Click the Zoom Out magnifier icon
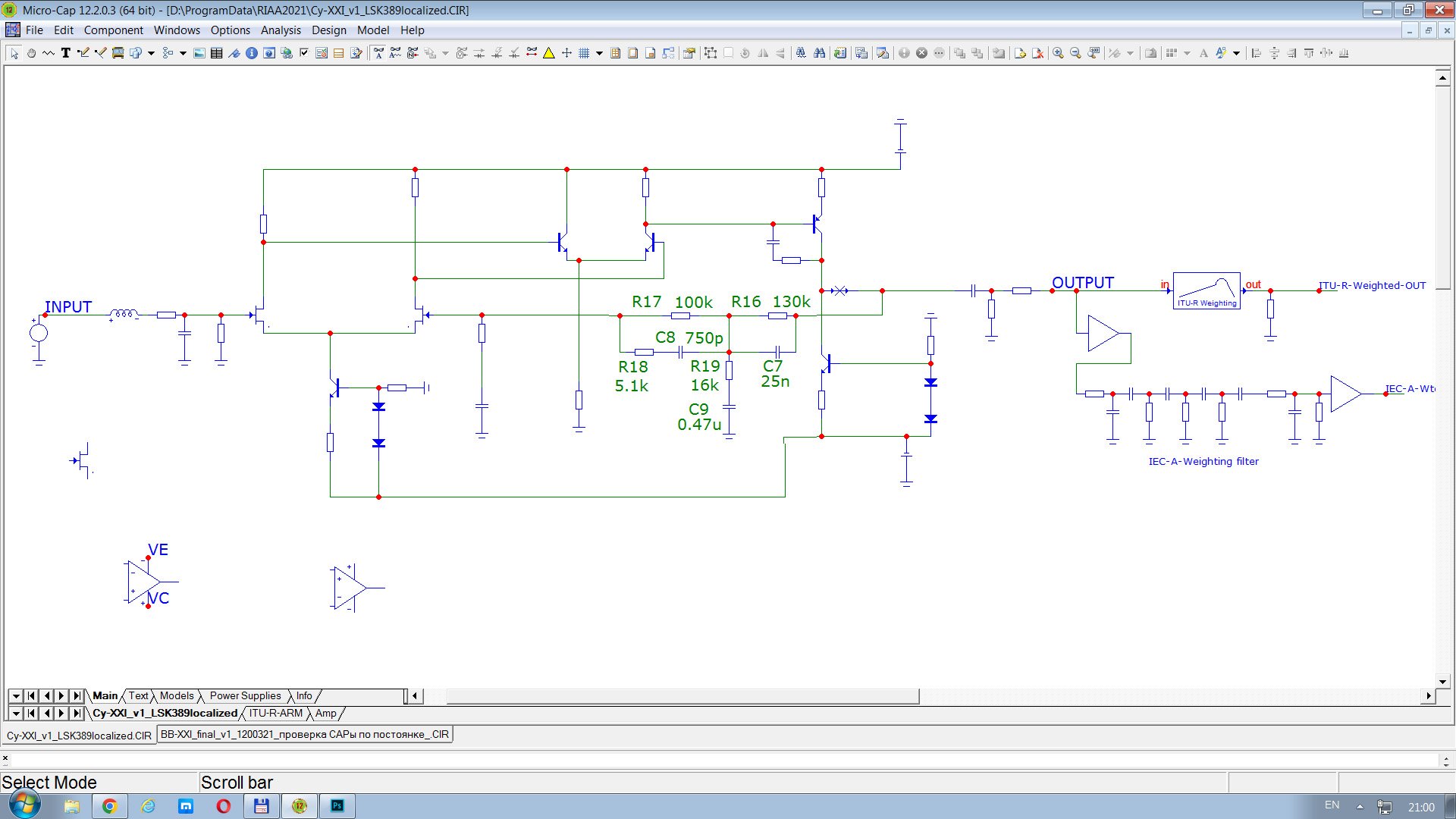Screen dimensions: 1456x819 [x=1075, y=53]
